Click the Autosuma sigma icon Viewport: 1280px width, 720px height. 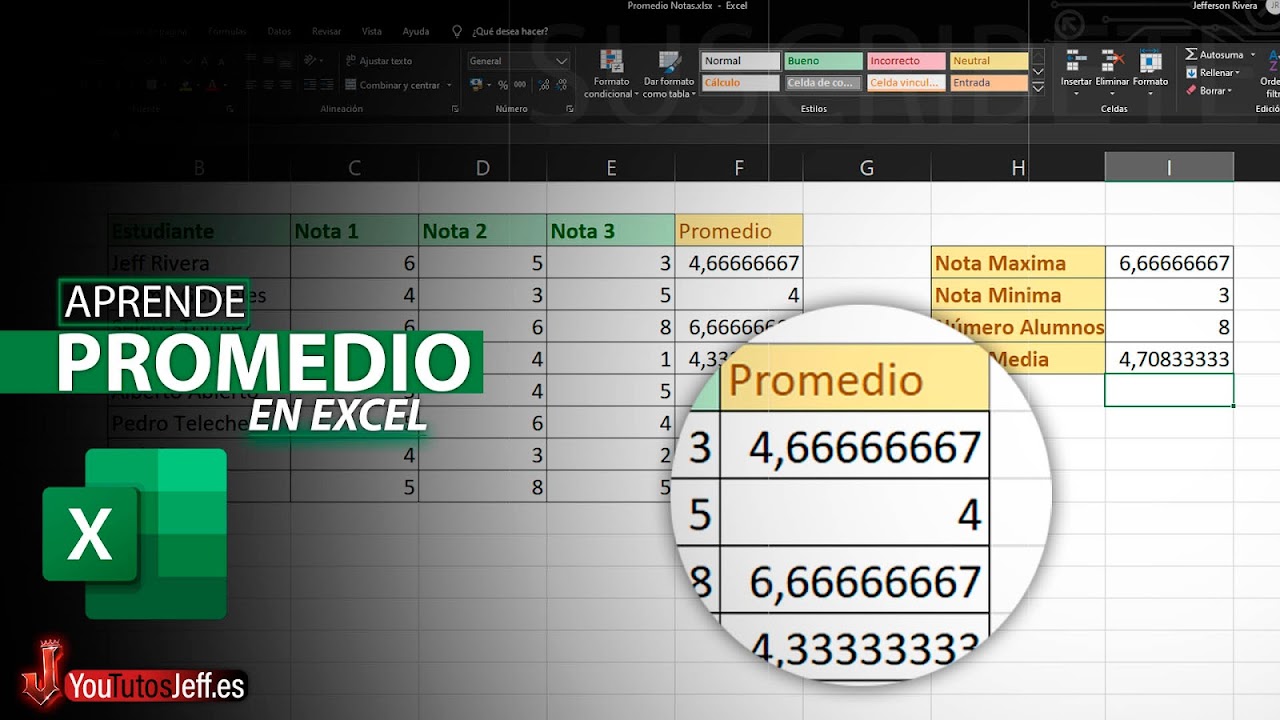pyautogui.click(x=1191, y=54)
